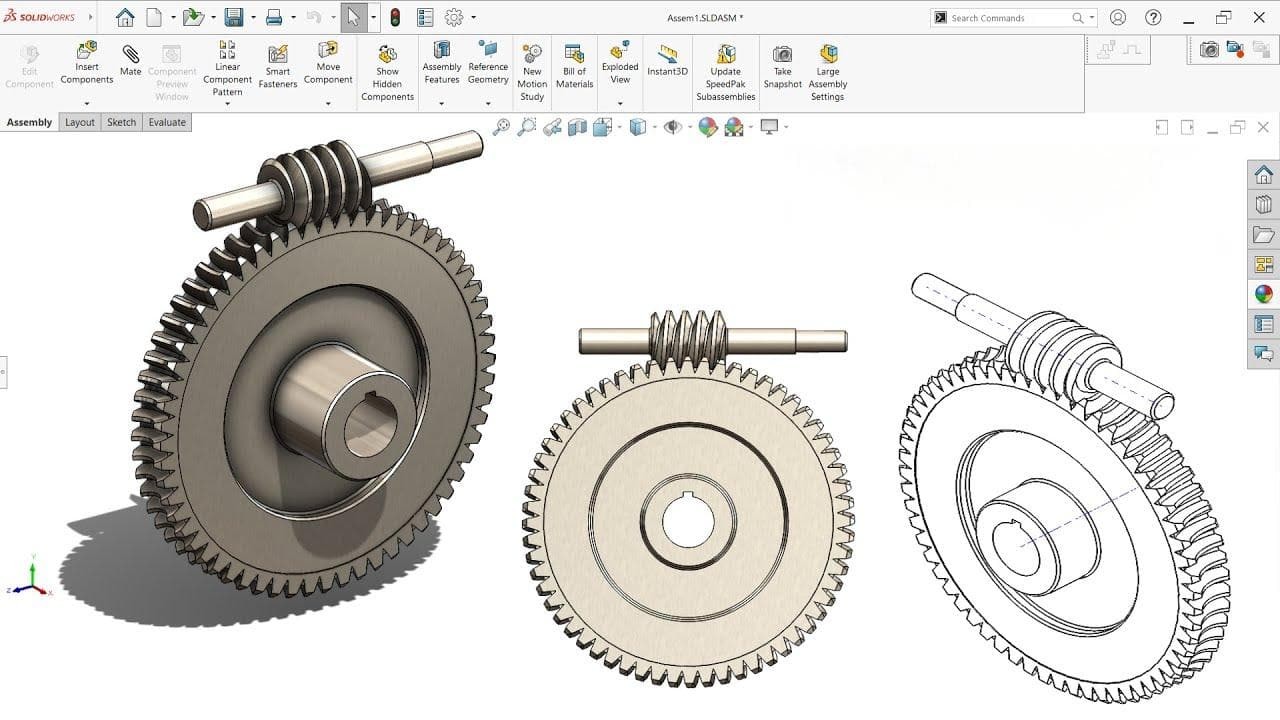The image size is (1280, 720).
Task: Switch to the Evaluate tab
Action: tap(167, 122)
